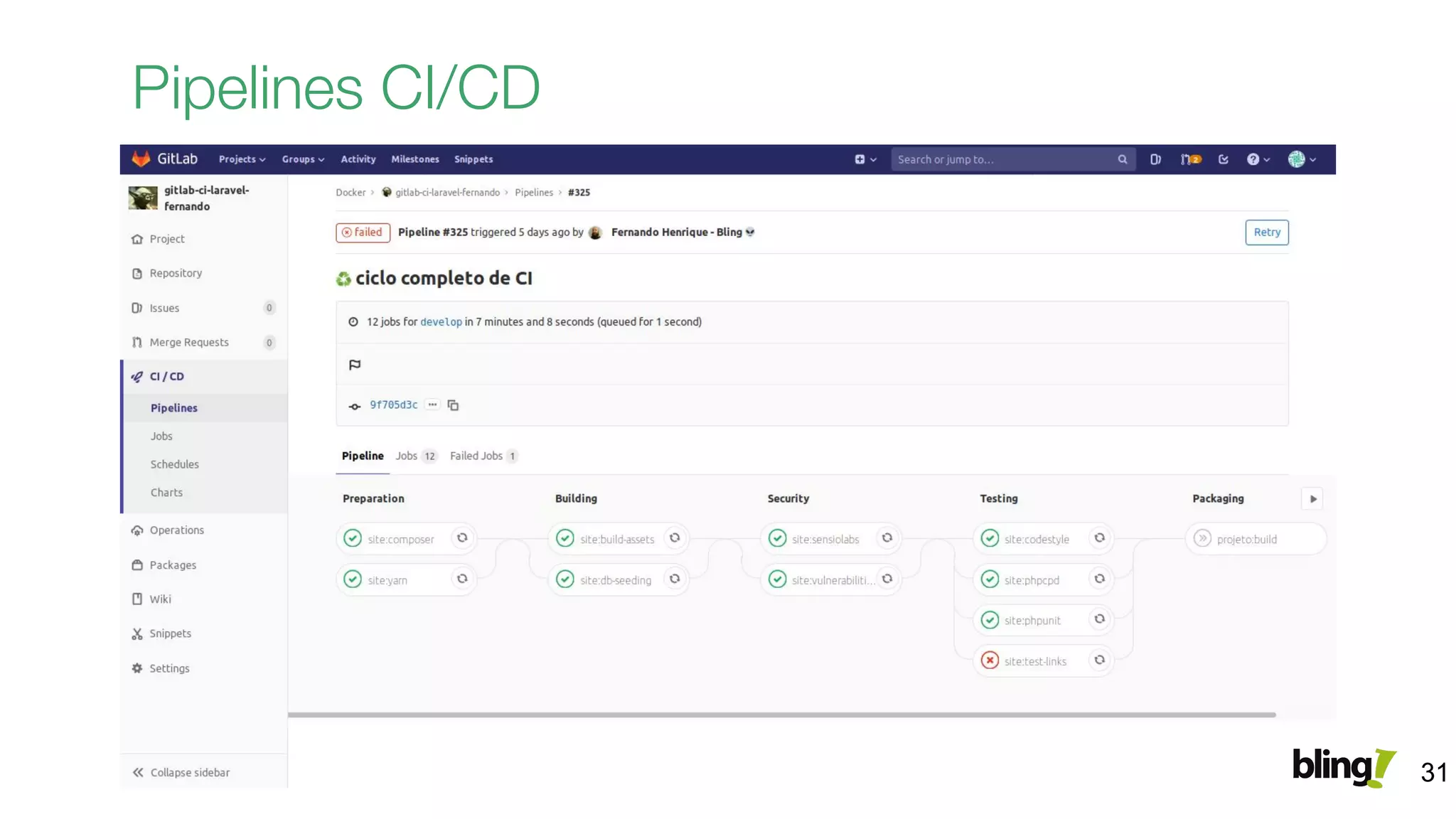This screenshot has width=1456, height=819.
Task: Retry the site:codestyle job
Action: (x=1100, y=538)
